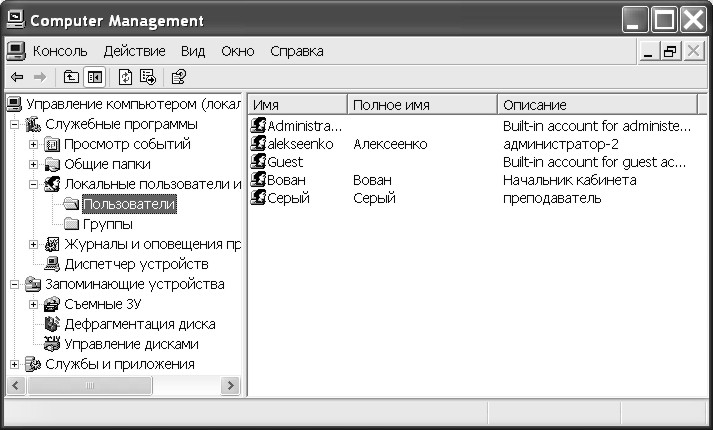Minimize the inner MDI console window
The image size is (713, 430).
(648, 51)
